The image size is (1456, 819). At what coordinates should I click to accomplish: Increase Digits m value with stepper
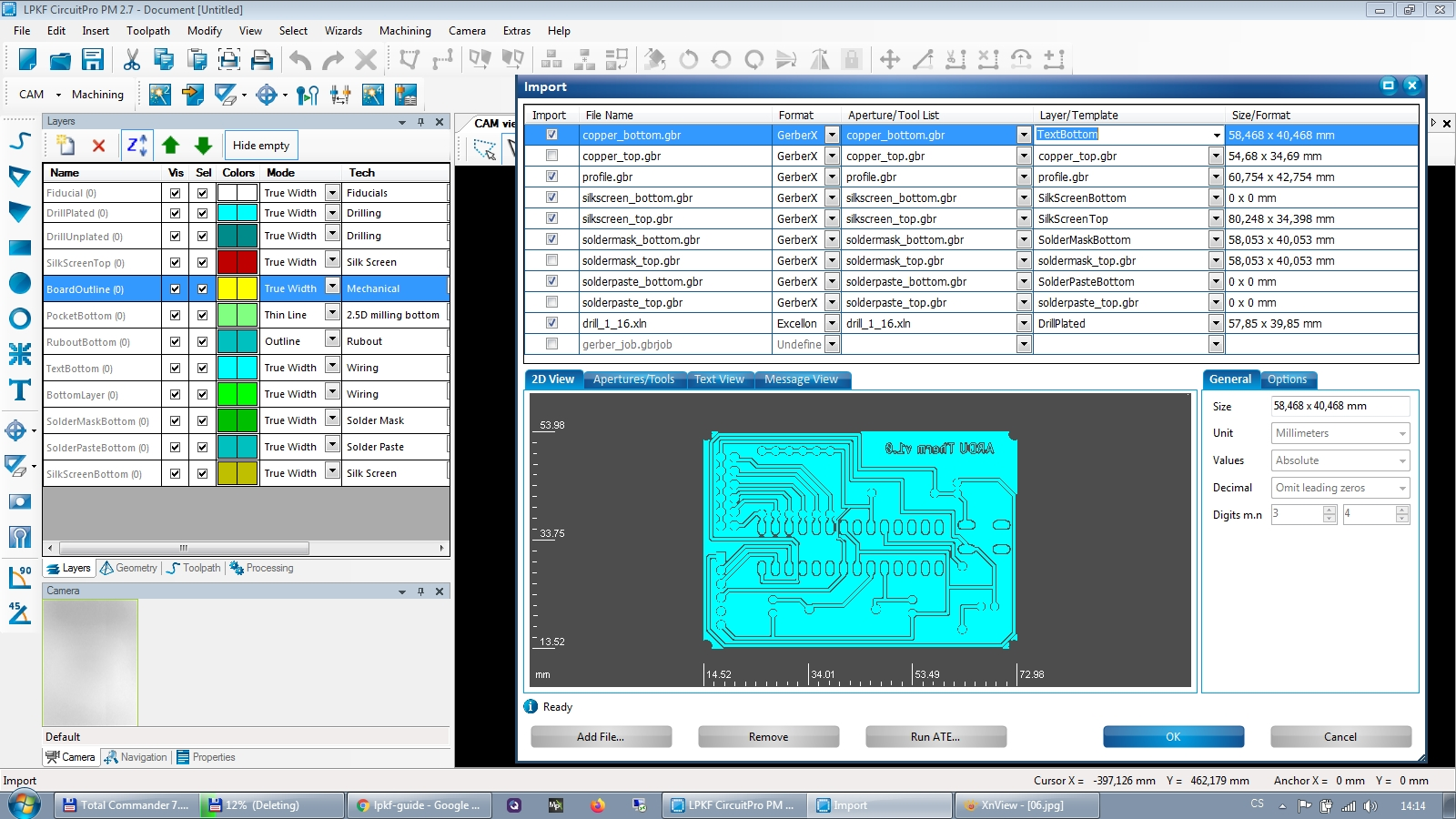pos(1330,510)
